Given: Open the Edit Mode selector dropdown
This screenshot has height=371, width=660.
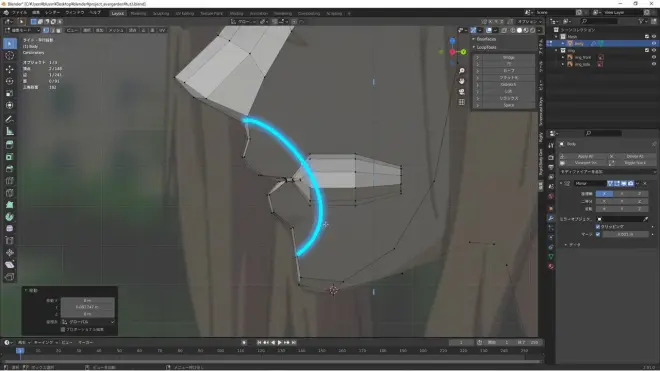Looking at the screenshot, I should coord(22,30).
